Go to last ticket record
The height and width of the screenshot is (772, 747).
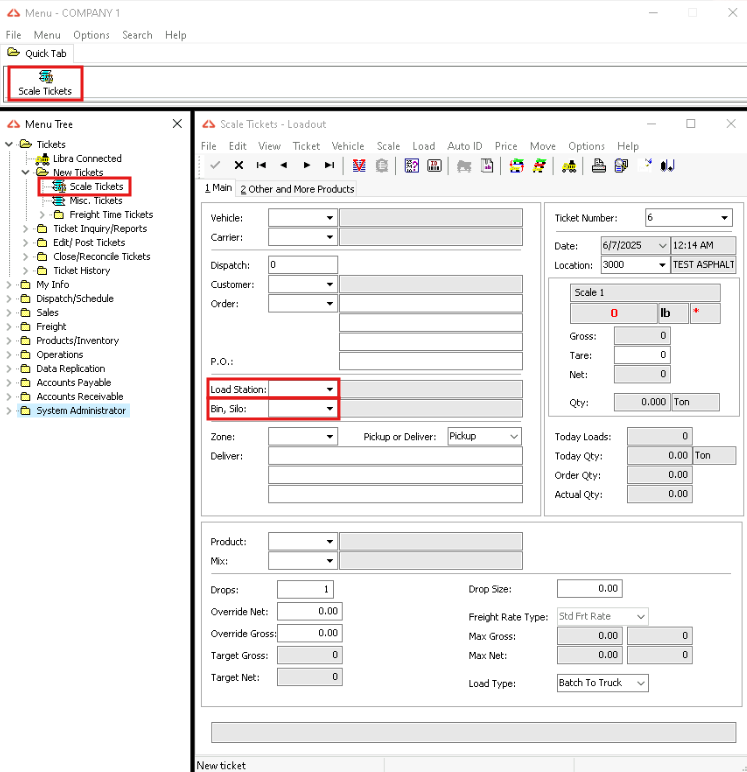[329, 165]
